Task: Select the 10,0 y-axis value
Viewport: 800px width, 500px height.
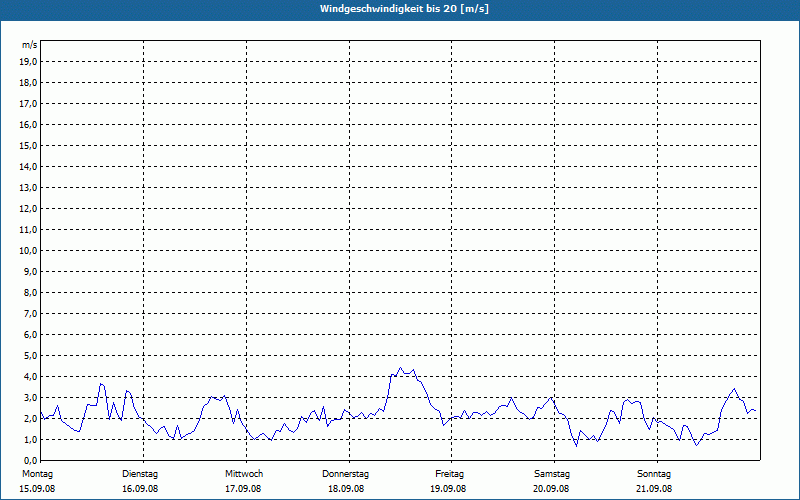Action: [x=29, y=251]
